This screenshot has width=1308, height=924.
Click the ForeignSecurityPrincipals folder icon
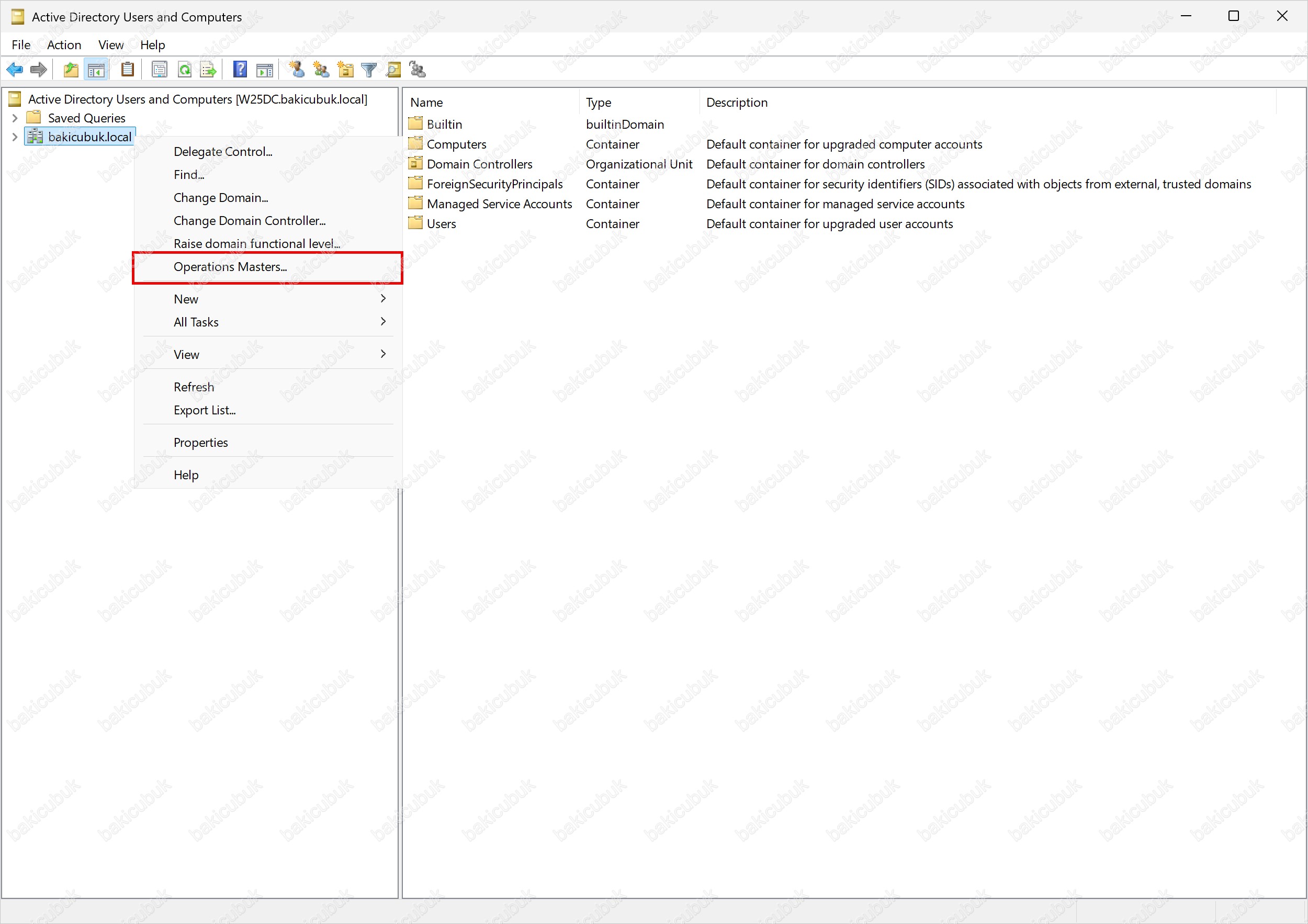[416, 184]
